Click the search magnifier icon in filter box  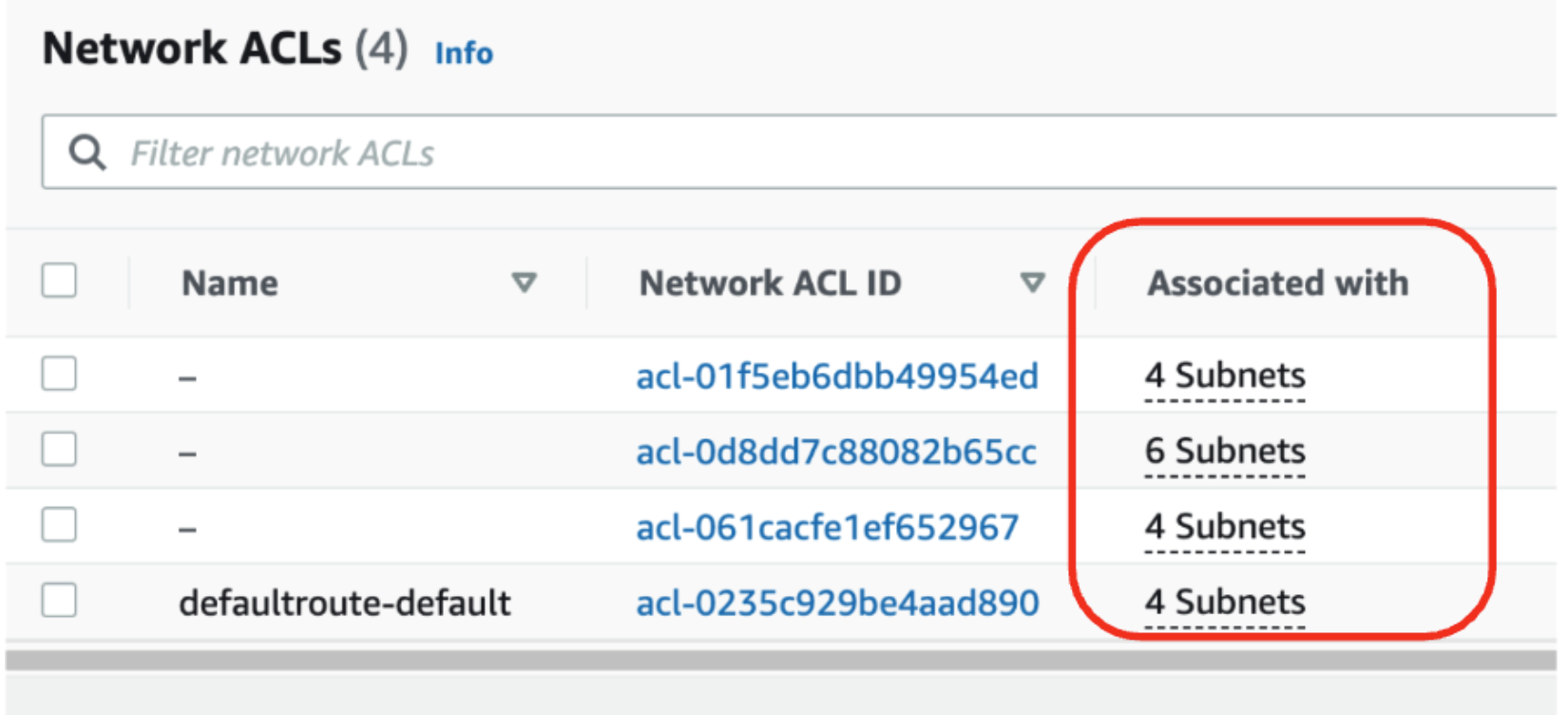pyautogui.click(x=86, y=151)
